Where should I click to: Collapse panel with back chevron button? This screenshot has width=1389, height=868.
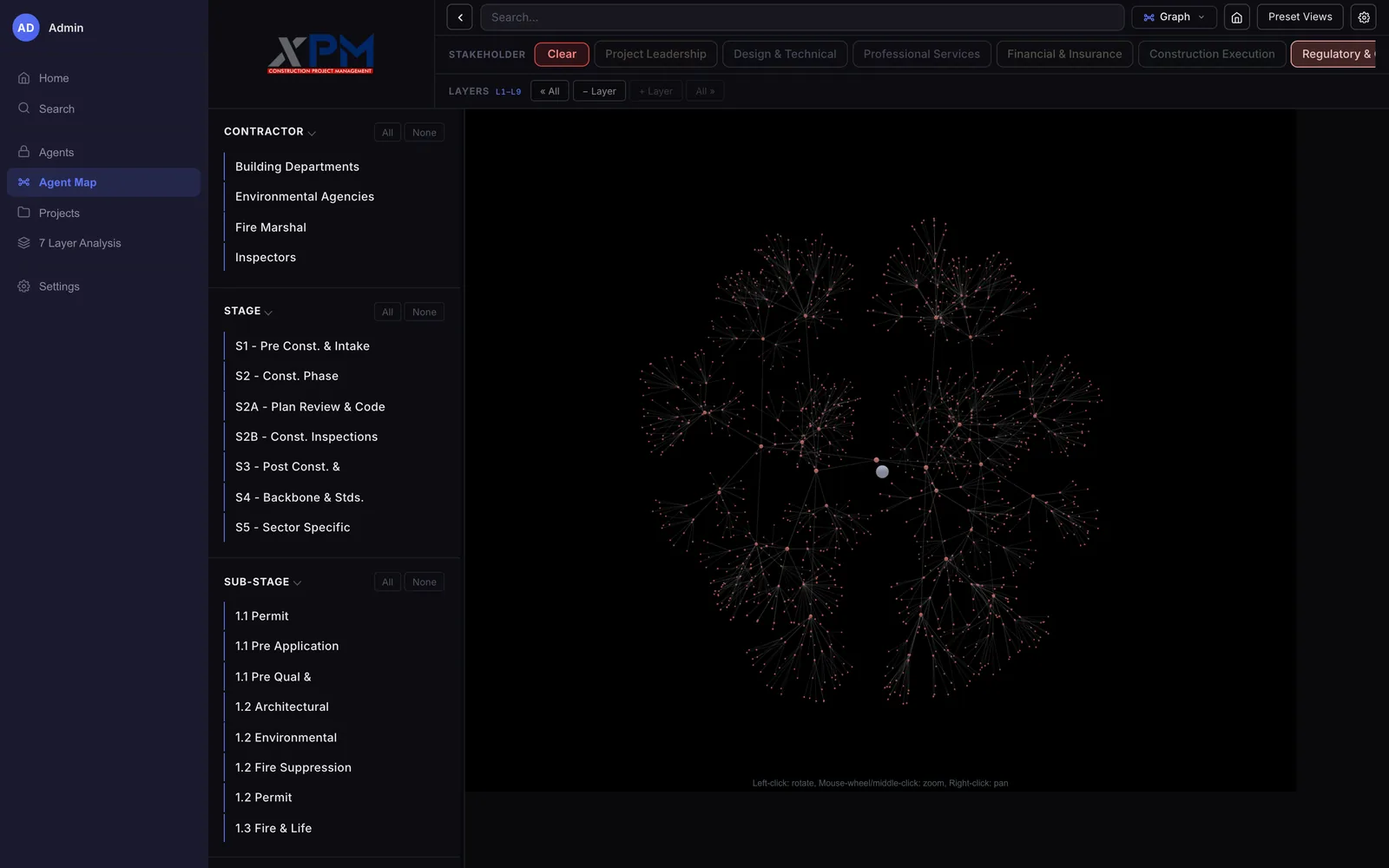pyautogui.click(x=459, y=17)
